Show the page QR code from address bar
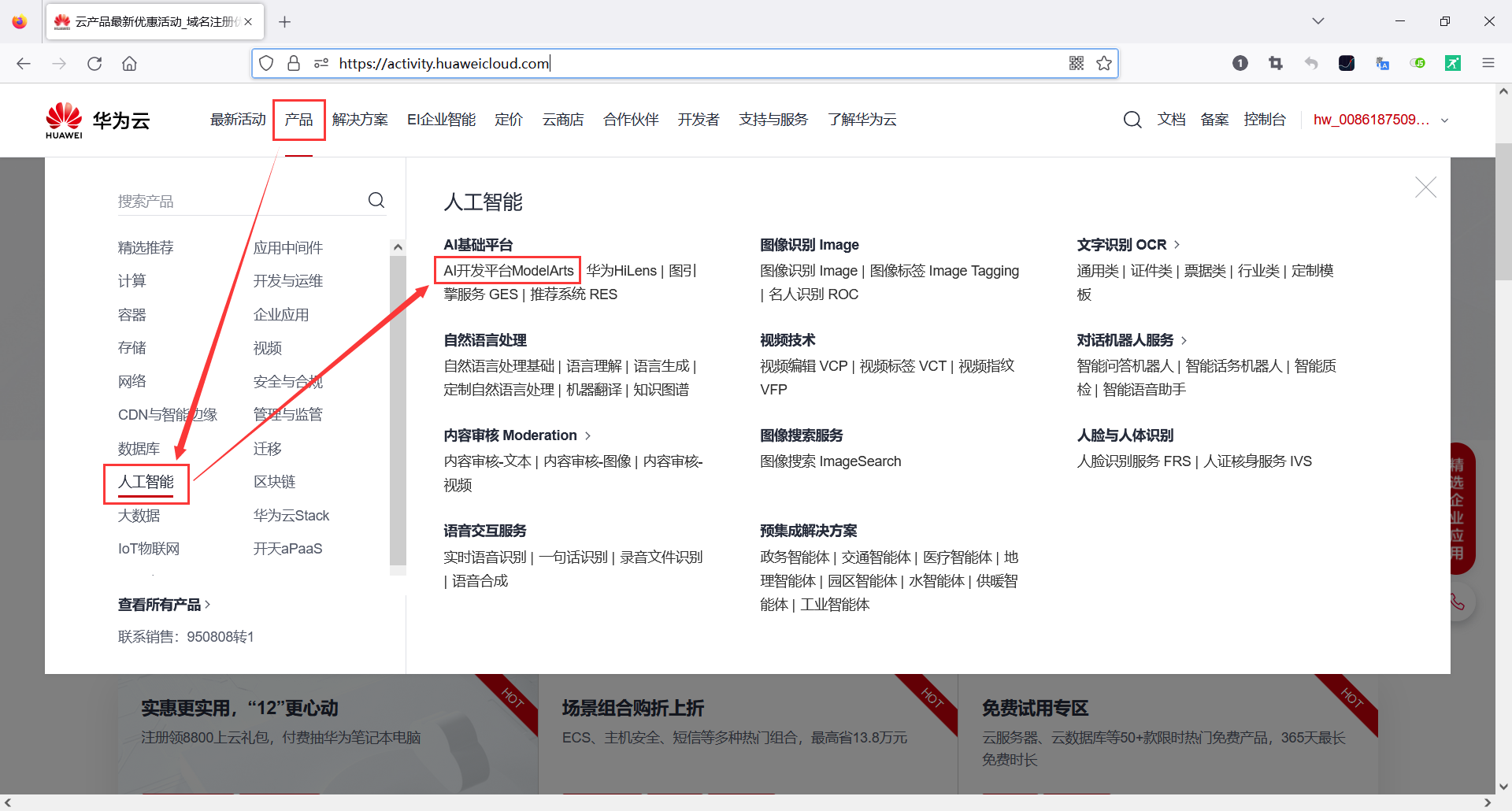 [x=1076, y=64]
